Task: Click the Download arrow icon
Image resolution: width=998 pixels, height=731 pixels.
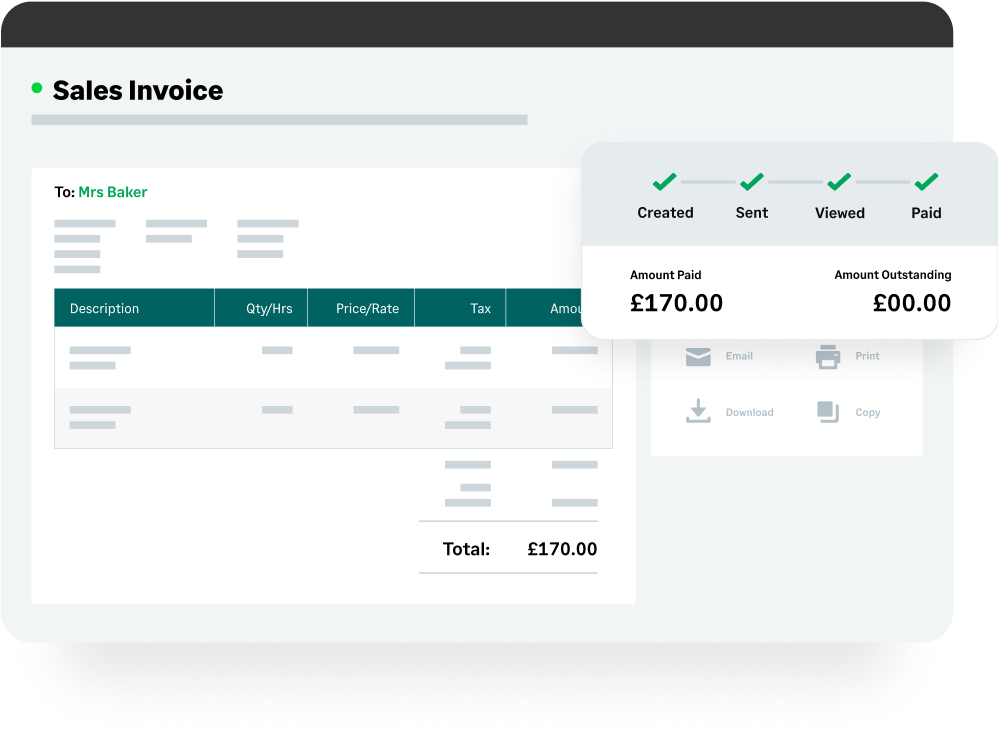Action: 698,411
